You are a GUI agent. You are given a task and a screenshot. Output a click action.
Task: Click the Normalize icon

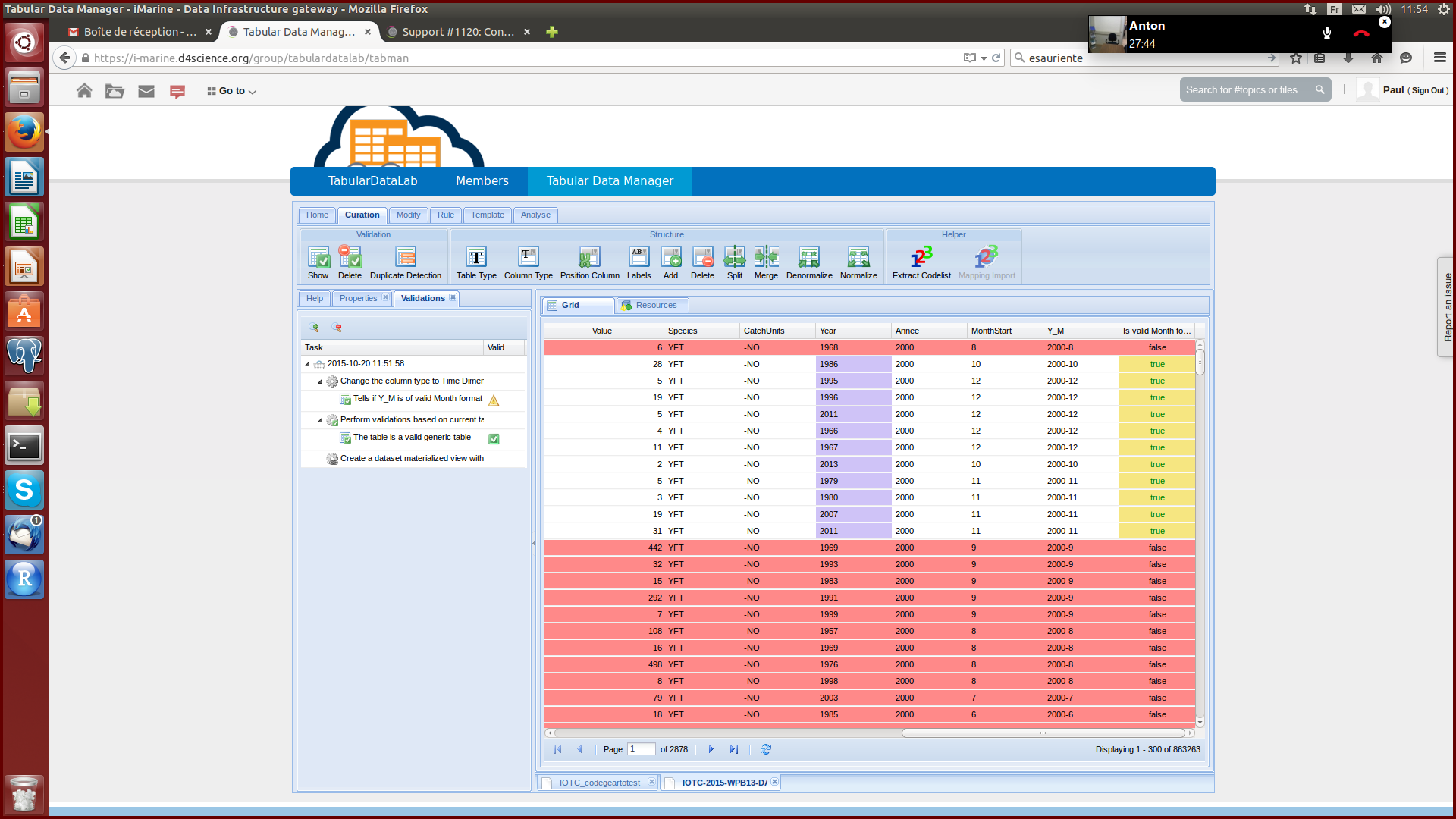tap(858, 257)
